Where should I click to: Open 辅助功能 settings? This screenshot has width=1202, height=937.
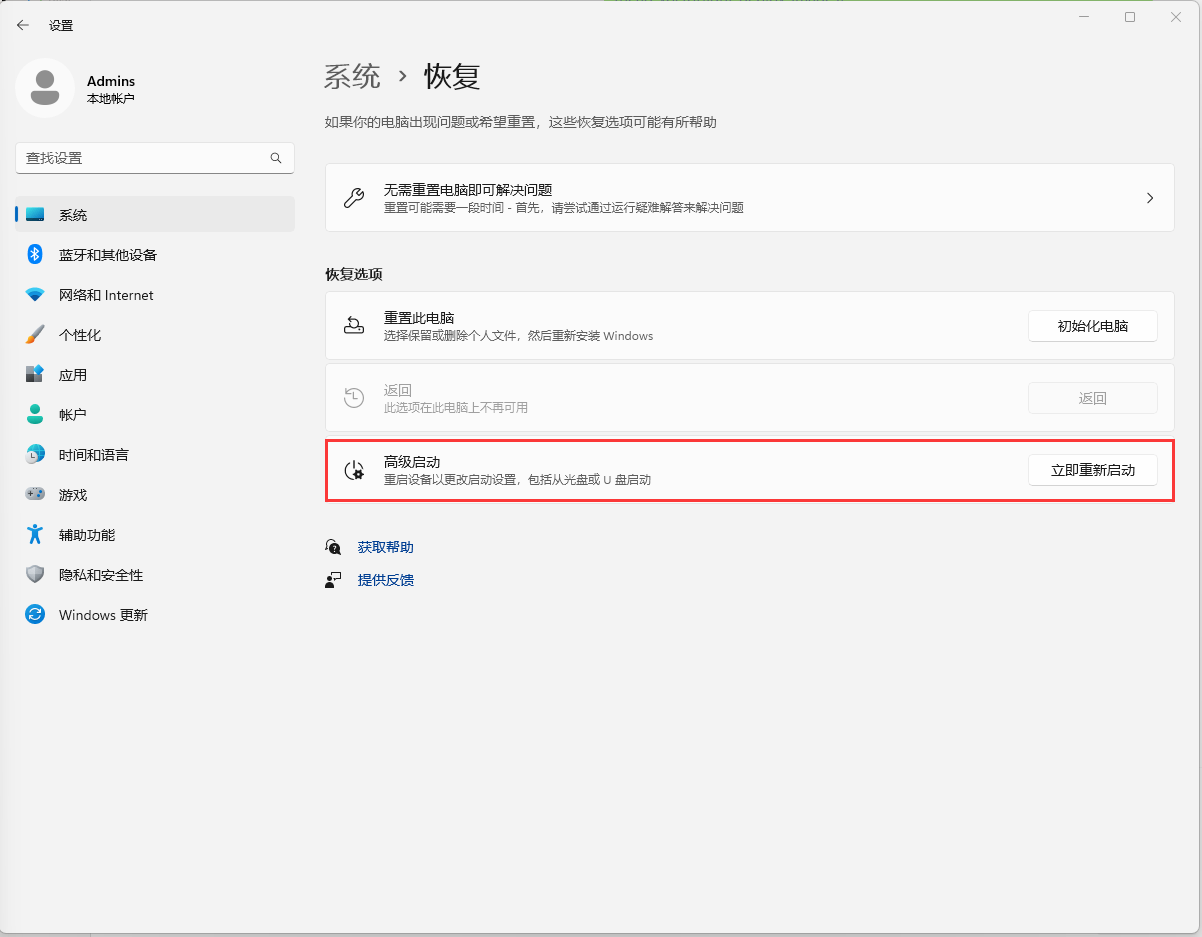pos(155,535)
